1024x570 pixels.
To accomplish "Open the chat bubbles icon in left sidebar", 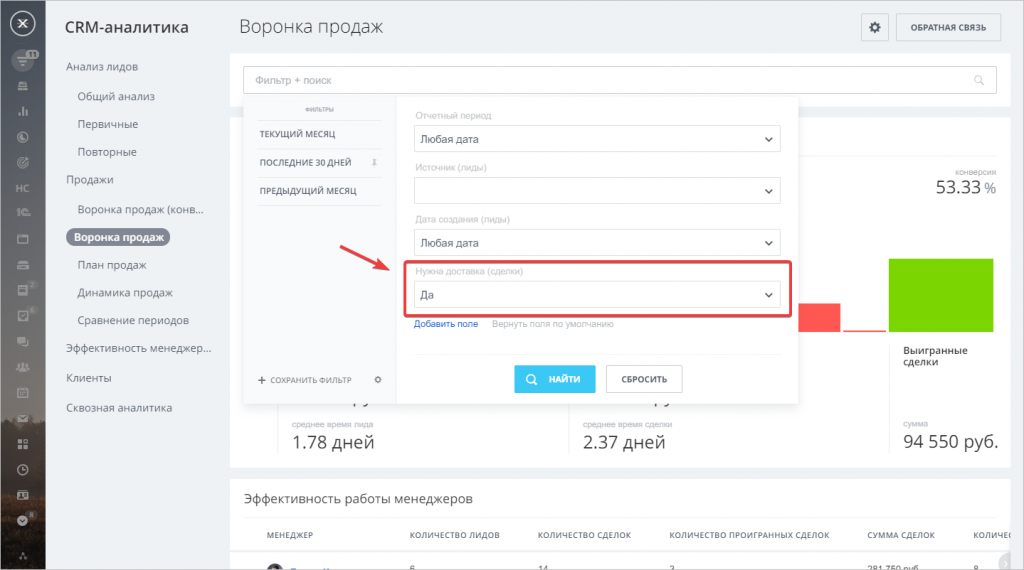I will (x=23, y=341).
